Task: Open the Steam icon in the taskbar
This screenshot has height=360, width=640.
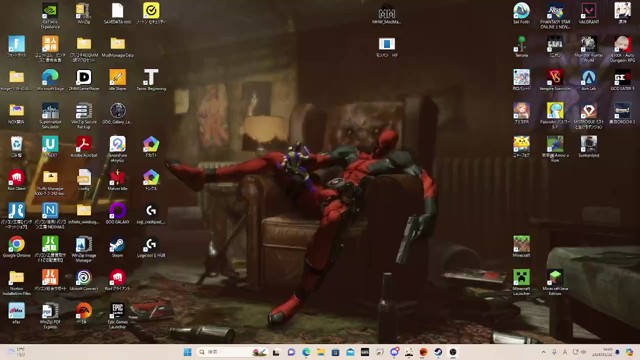Action: click(x=438, y=352)
